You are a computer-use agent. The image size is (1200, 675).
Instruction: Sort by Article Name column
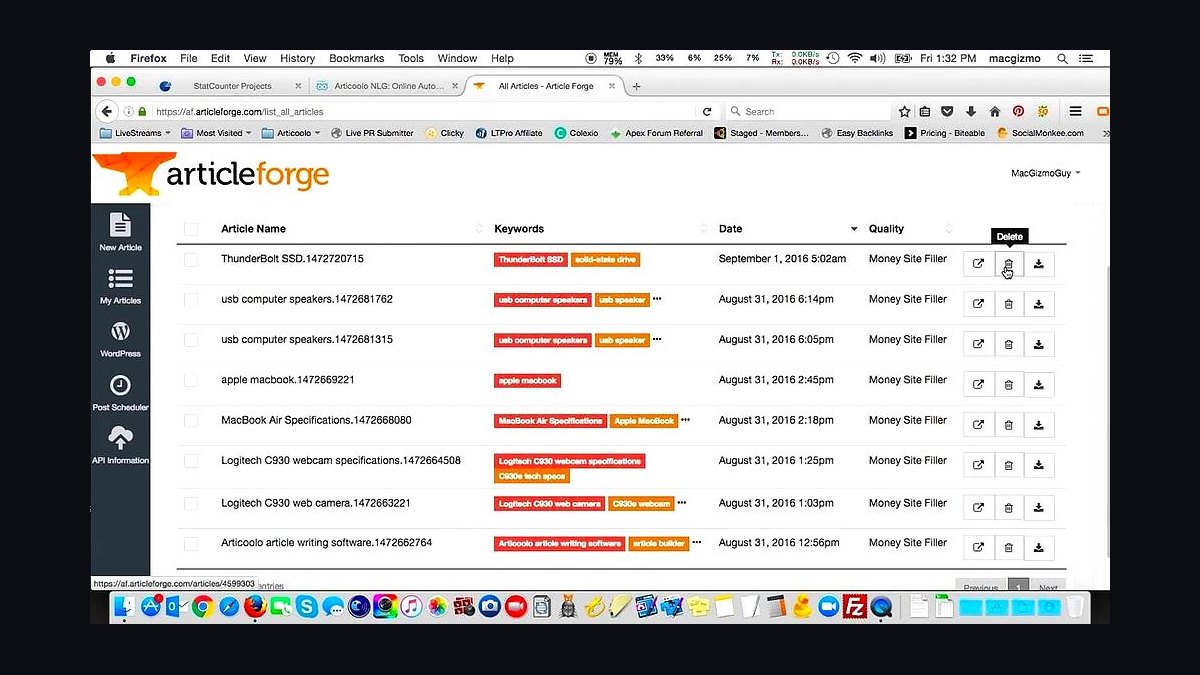(x=253, y=229)
